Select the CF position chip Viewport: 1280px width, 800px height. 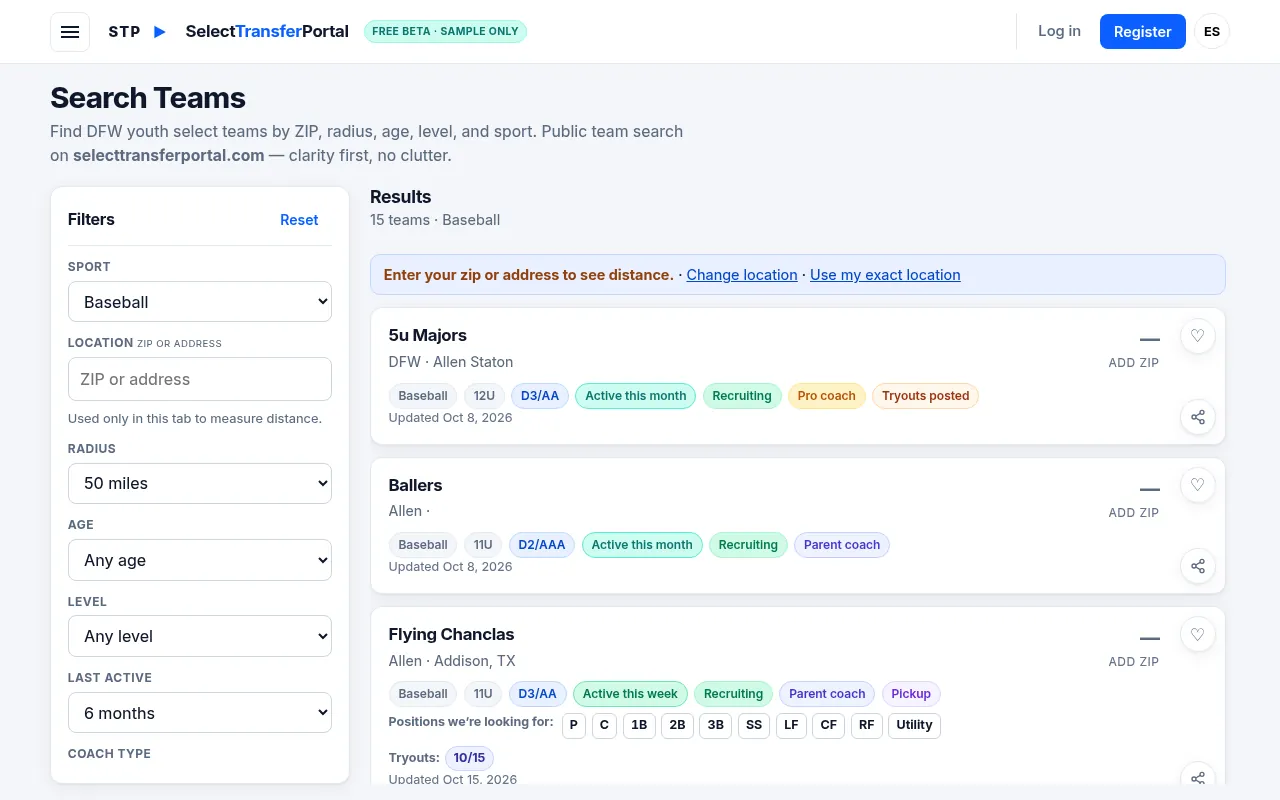point(829,725)
